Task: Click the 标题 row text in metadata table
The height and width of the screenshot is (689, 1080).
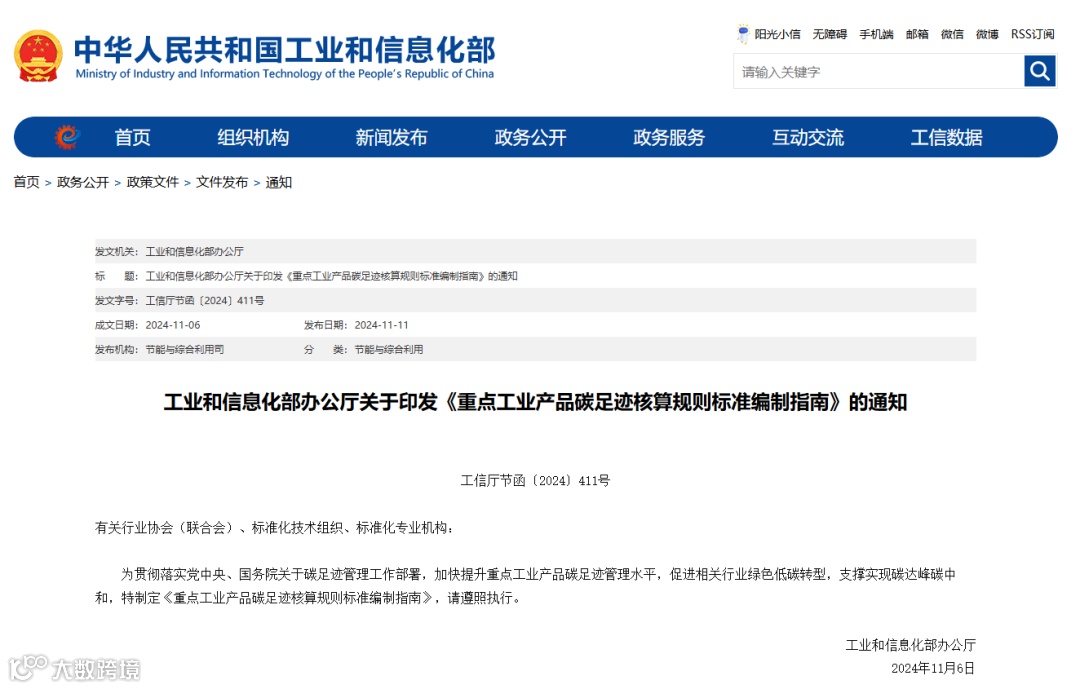Action: click(x=331, y=276)
